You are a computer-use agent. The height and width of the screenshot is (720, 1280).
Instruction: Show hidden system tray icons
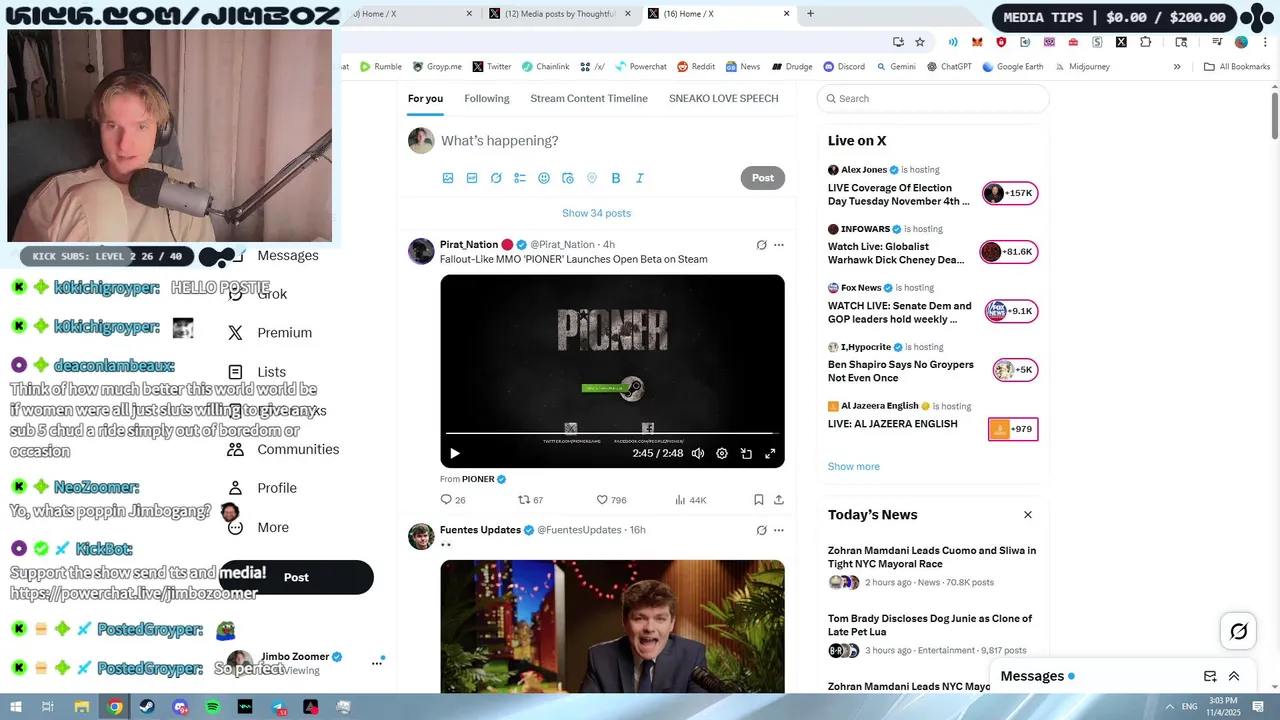tap(1169, 707)
